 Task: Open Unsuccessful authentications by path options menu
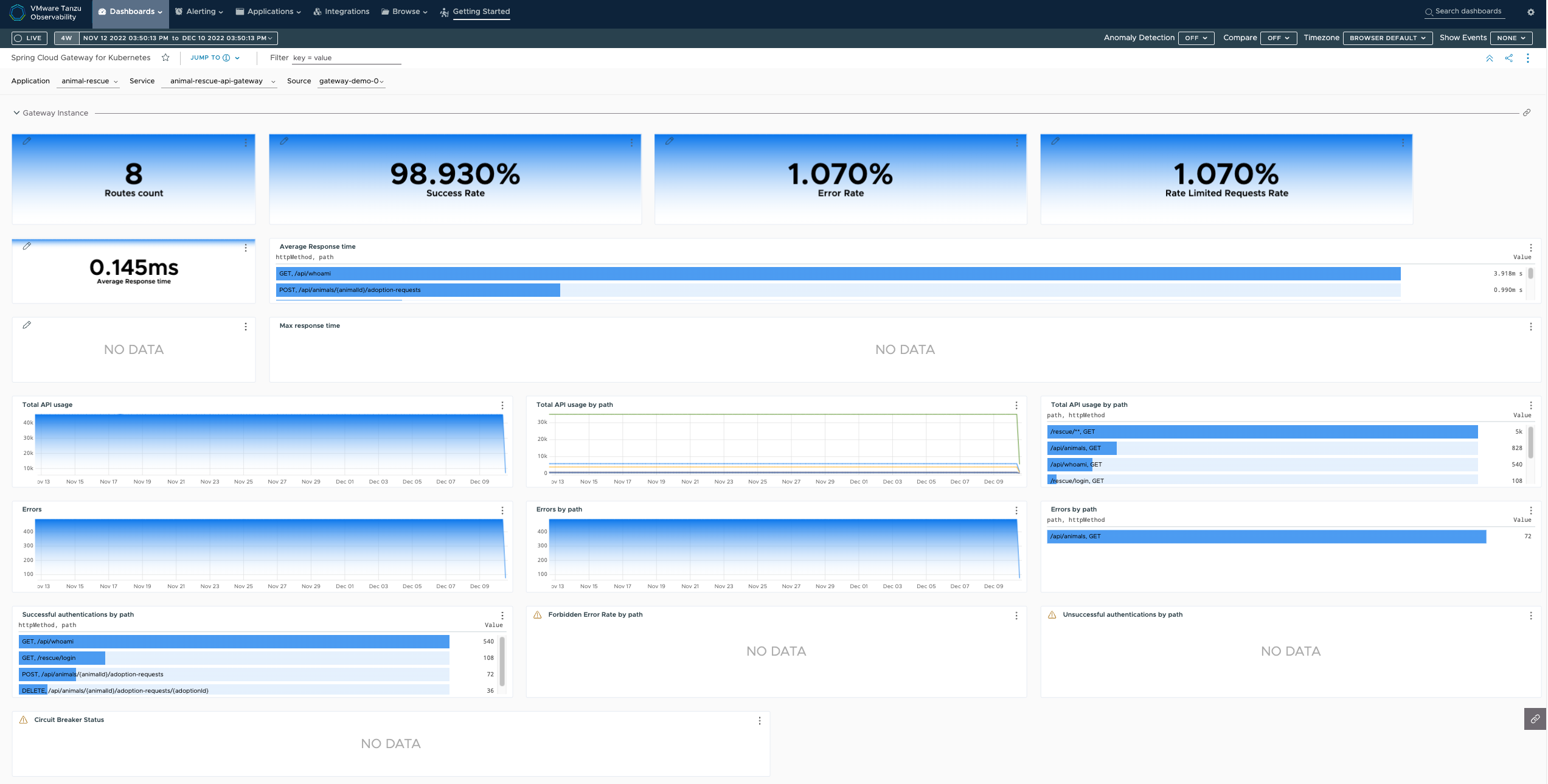tap(1531, 616)
